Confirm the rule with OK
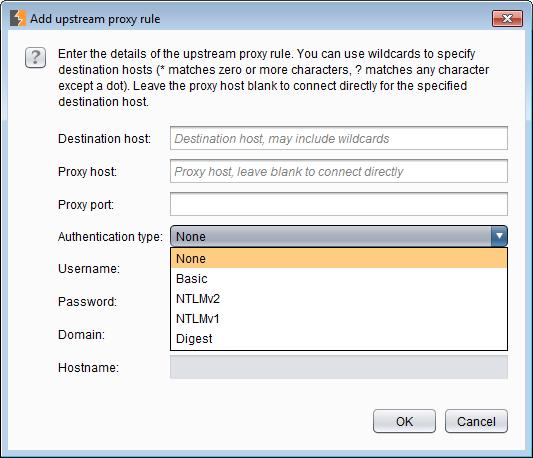Viewport: 533px width, 458px height. [x=404, y=421]
